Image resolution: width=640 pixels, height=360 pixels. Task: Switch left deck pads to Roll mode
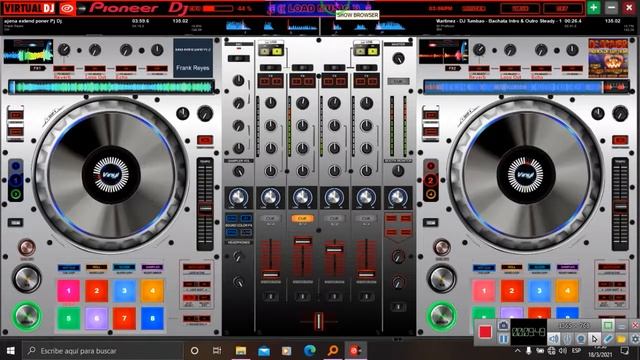(x=96, y=268)
